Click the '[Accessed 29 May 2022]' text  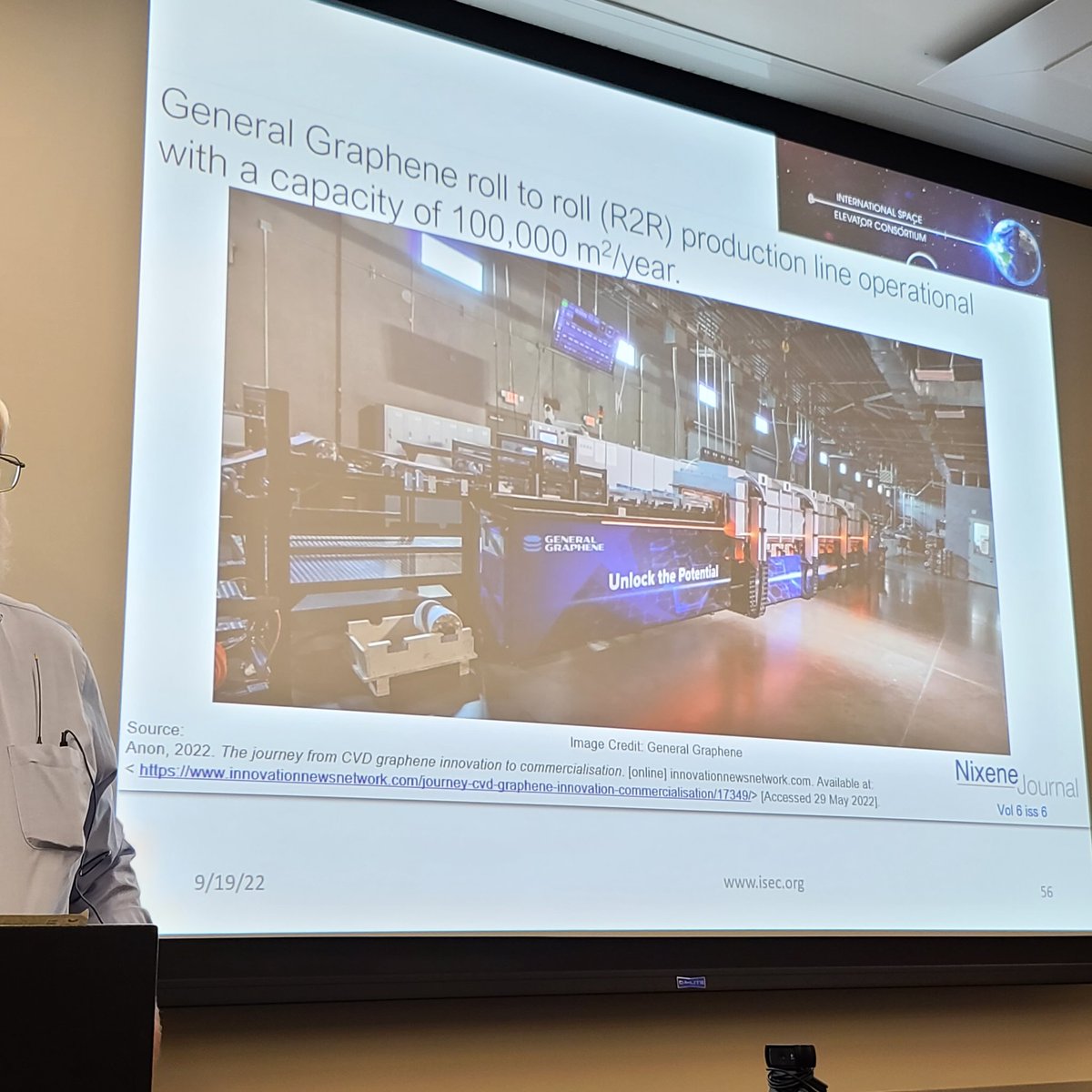point(819,799)
